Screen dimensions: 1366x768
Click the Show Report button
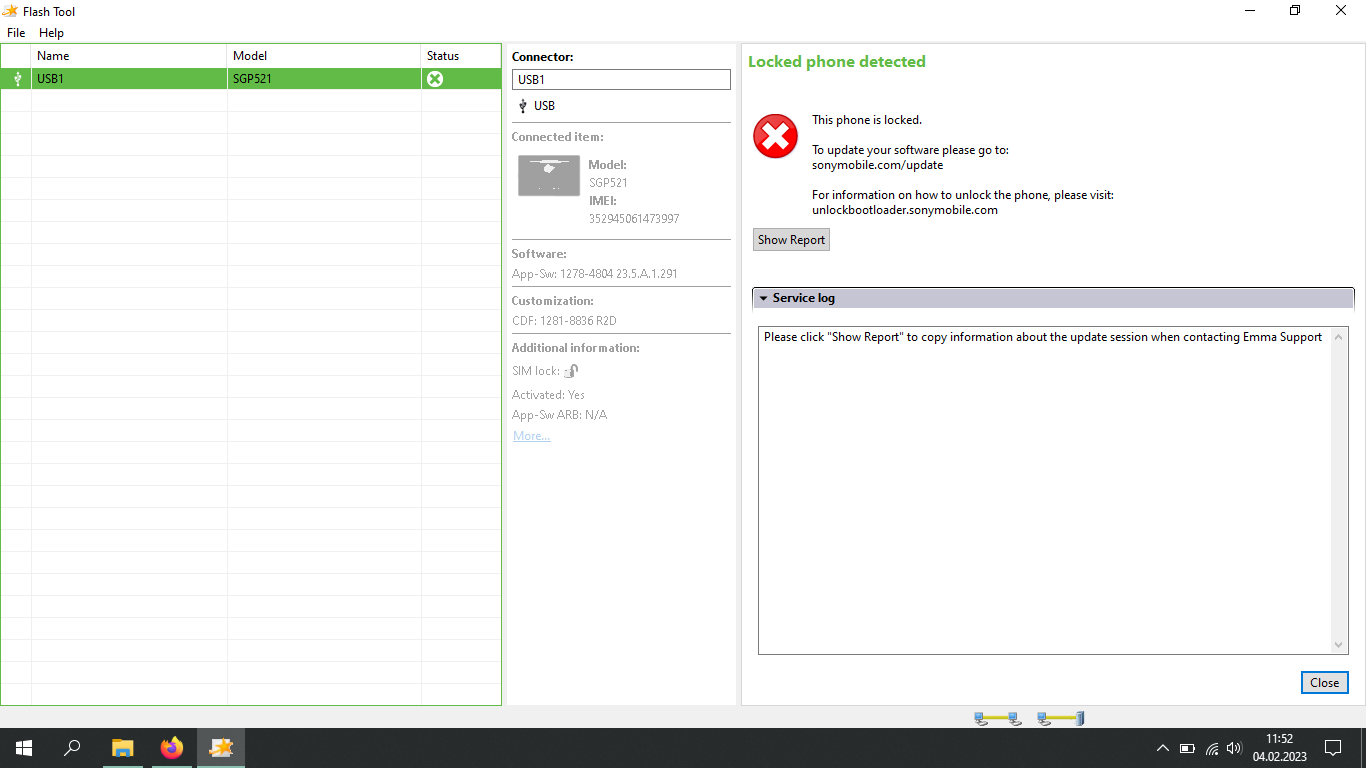(x=791, y=240)
